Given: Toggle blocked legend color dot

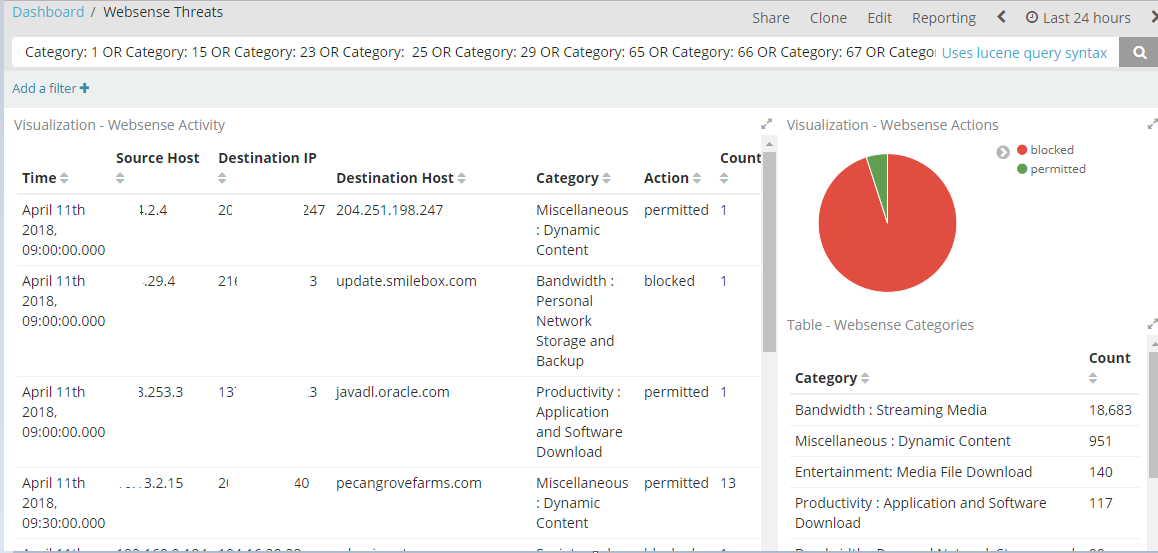Looking at the screenshot, I should coord(1022,150).
